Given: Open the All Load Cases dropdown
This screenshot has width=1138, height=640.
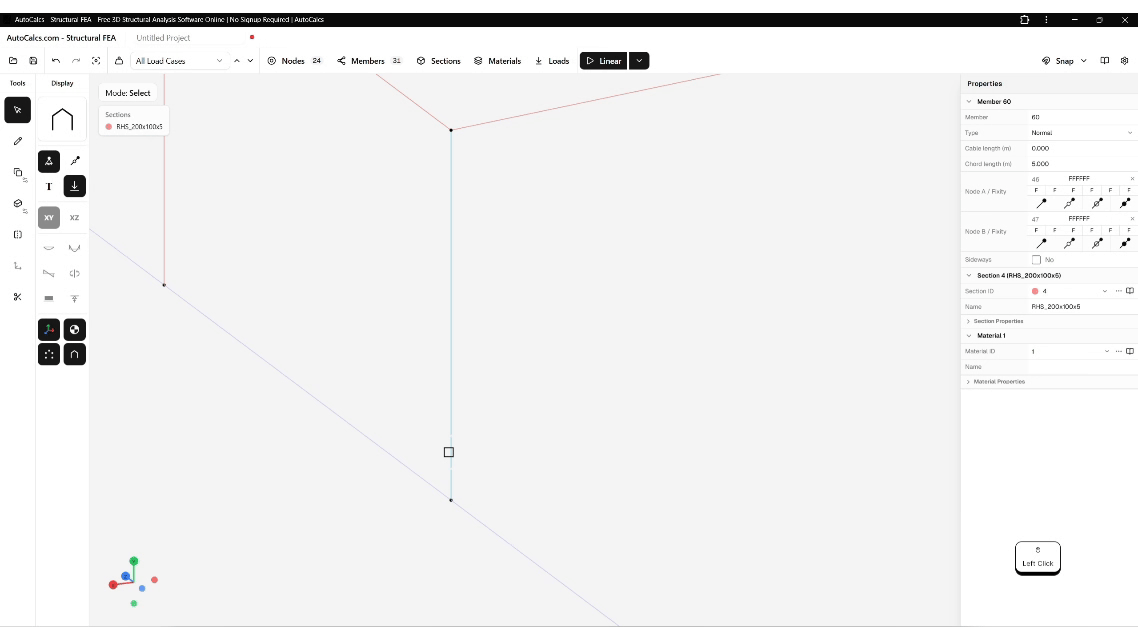Looking at the screenshot, I should click(178, 61).
